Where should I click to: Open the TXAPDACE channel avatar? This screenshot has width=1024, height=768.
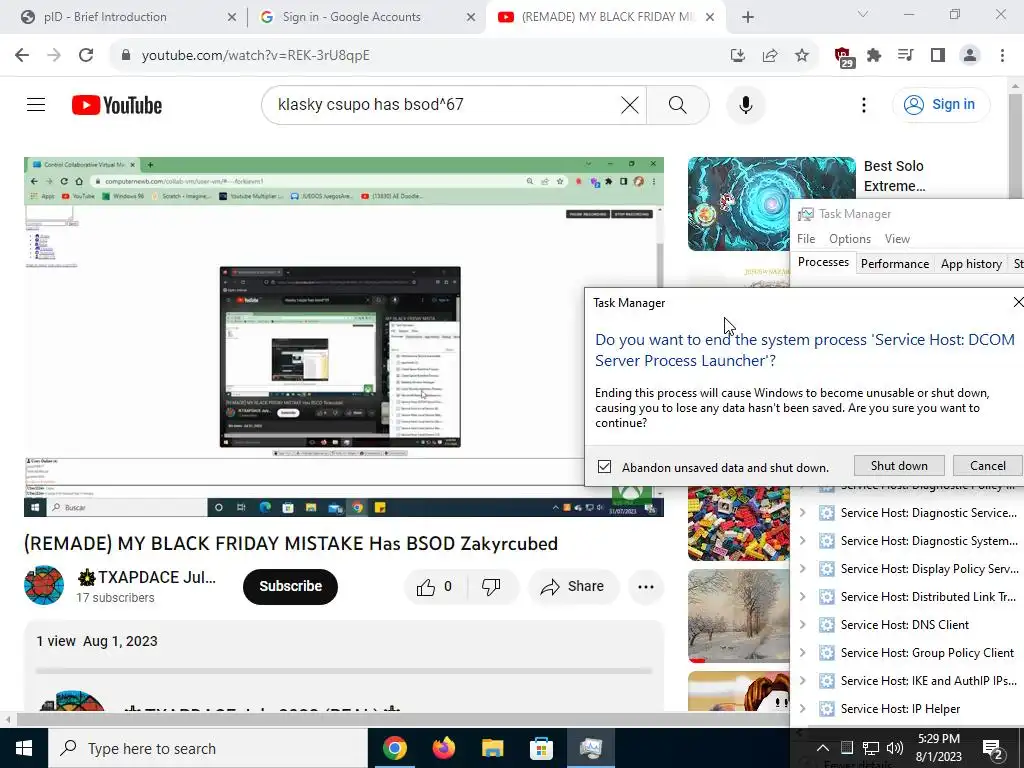(x=44, y=585)
